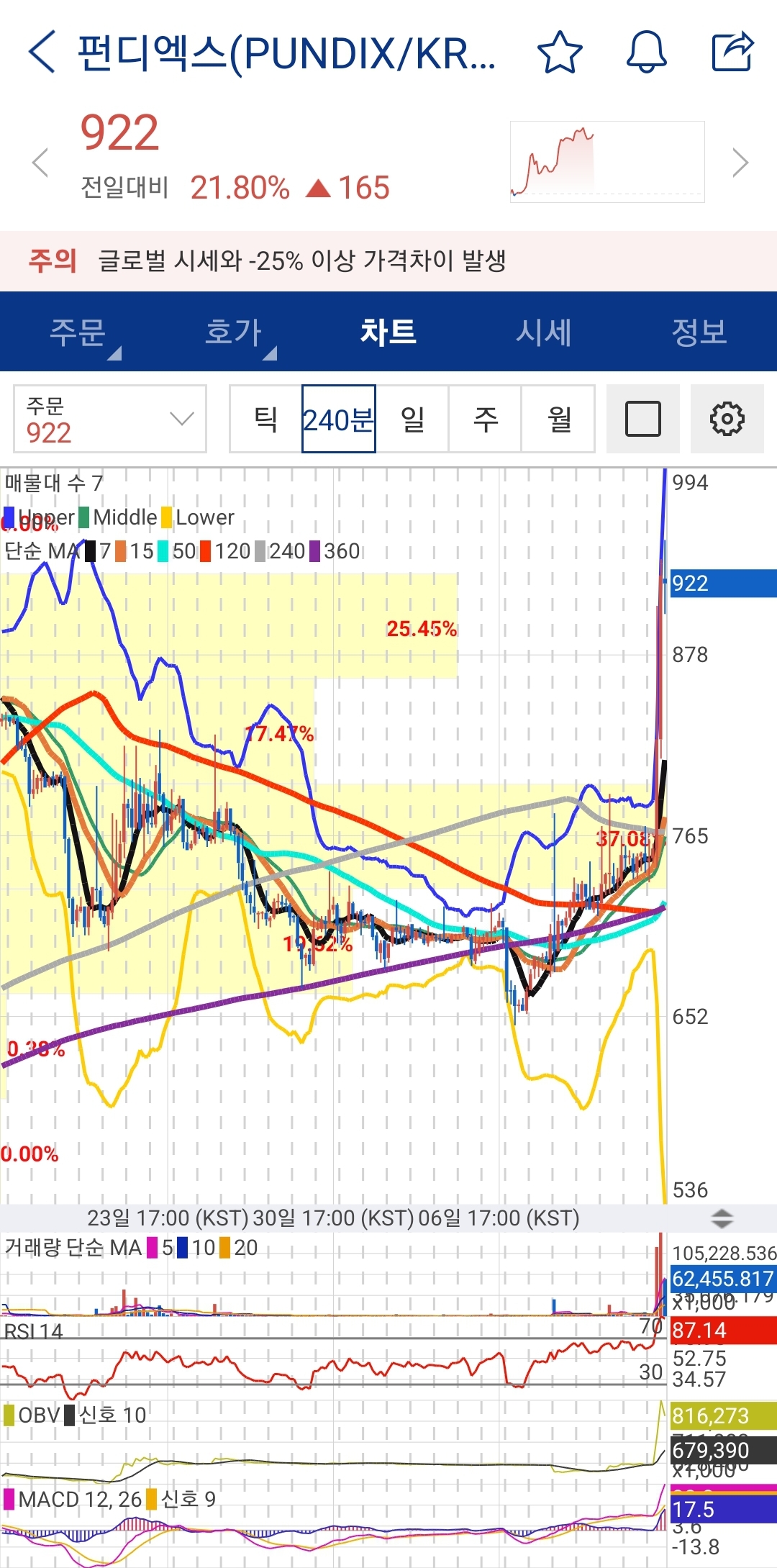Click the chart panel resize handle arrows
Image resolution: width=777 pixels, height=1568 pixels.
pos(722,1218)
